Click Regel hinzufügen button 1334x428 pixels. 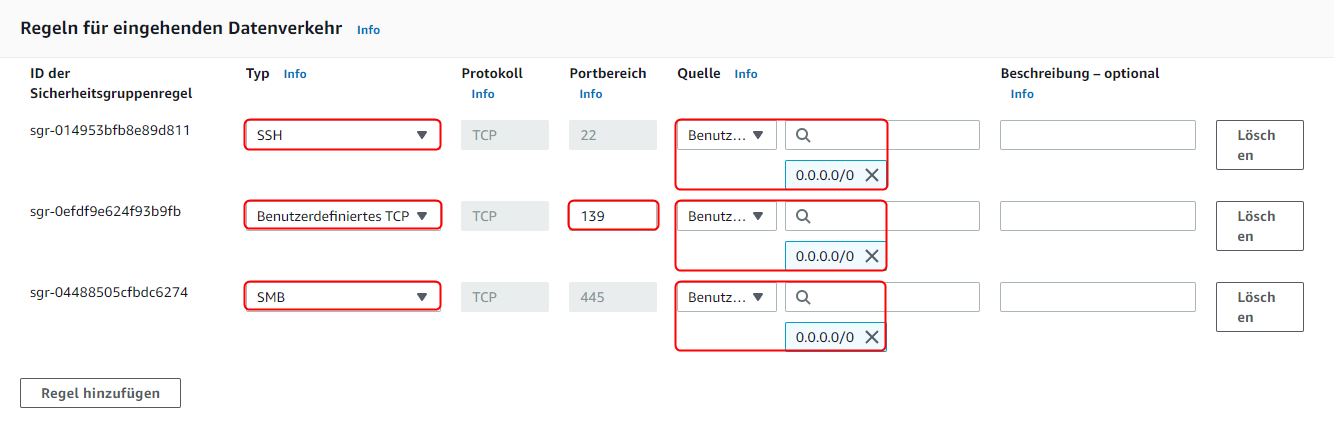click(100, 393)
